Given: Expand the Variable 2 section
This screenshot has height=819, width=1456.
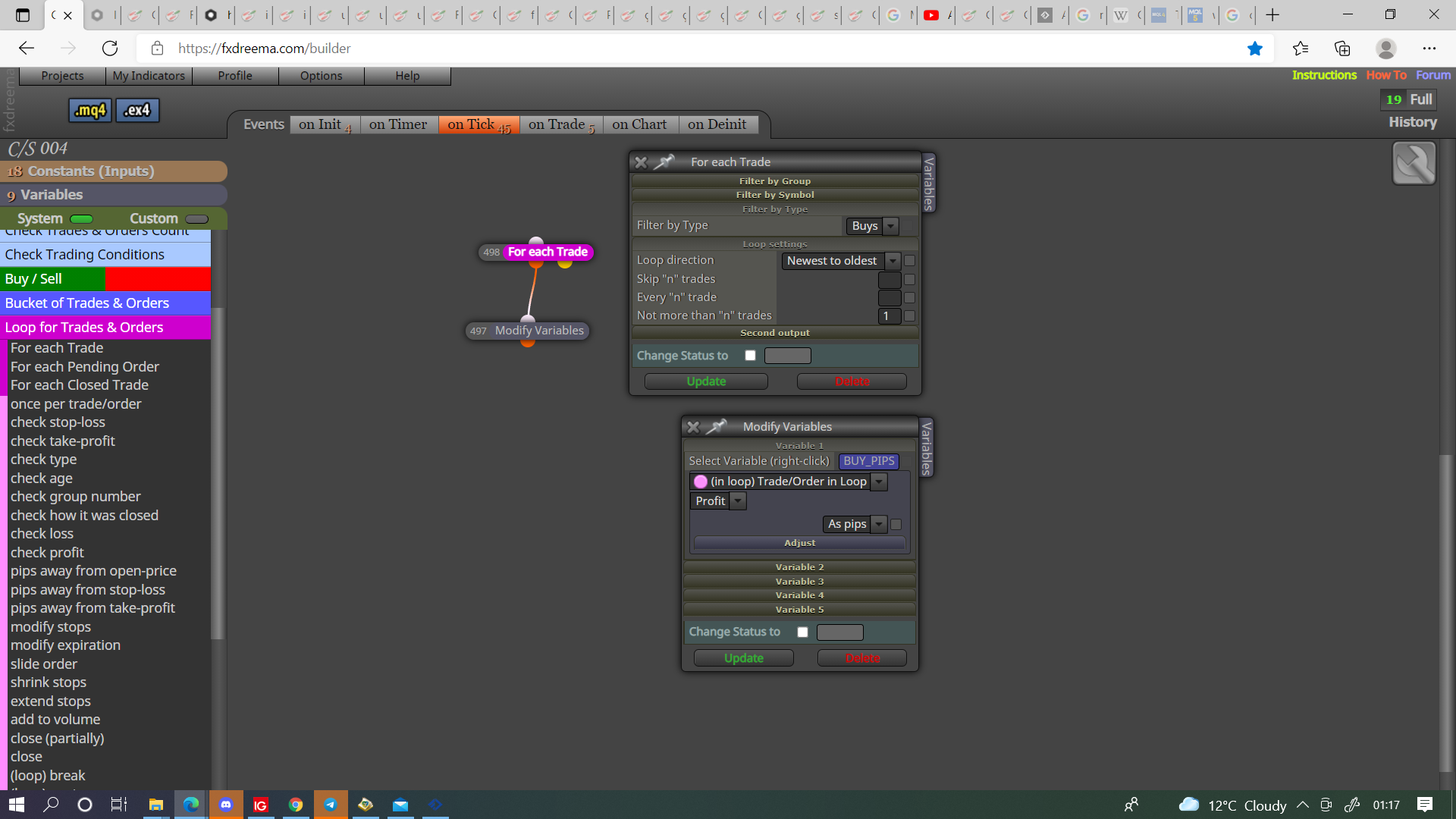Looking at the screenshot, I should pos(799,567).
